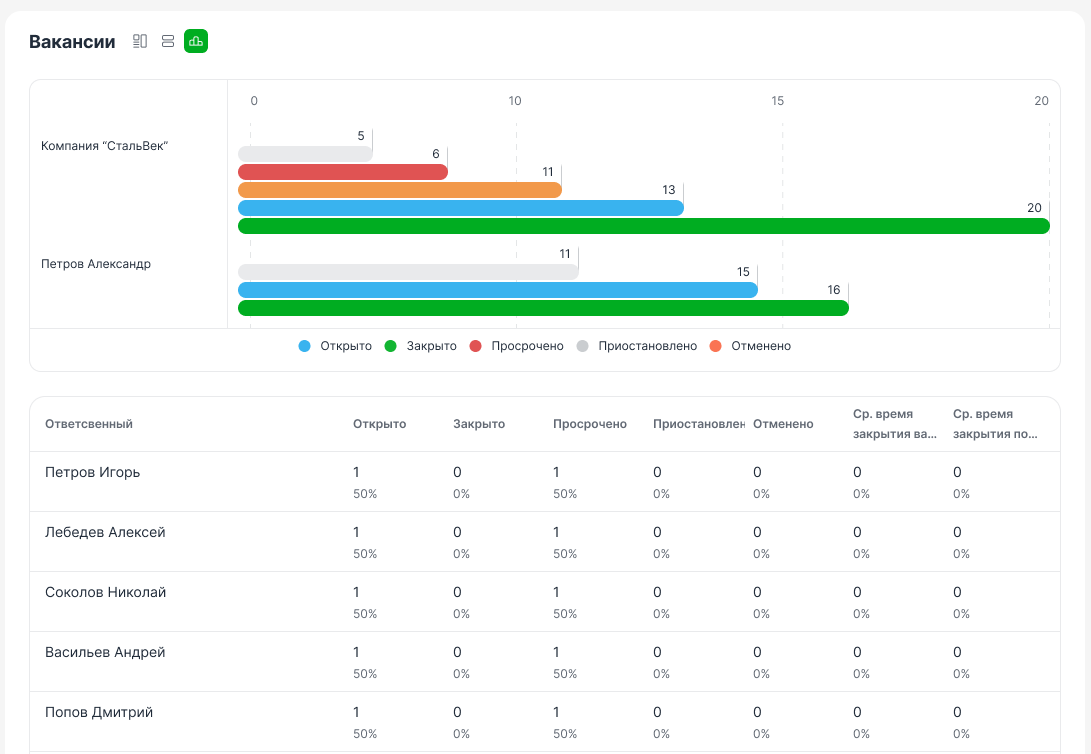Sort by Ср. время закрытия по... column
Viewport: 1091px width, 754px height.
coord(995,424)
